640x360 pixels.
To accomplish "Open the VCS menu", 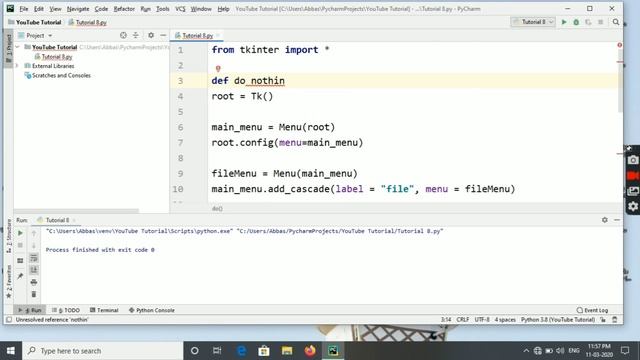I will (180, 9).
